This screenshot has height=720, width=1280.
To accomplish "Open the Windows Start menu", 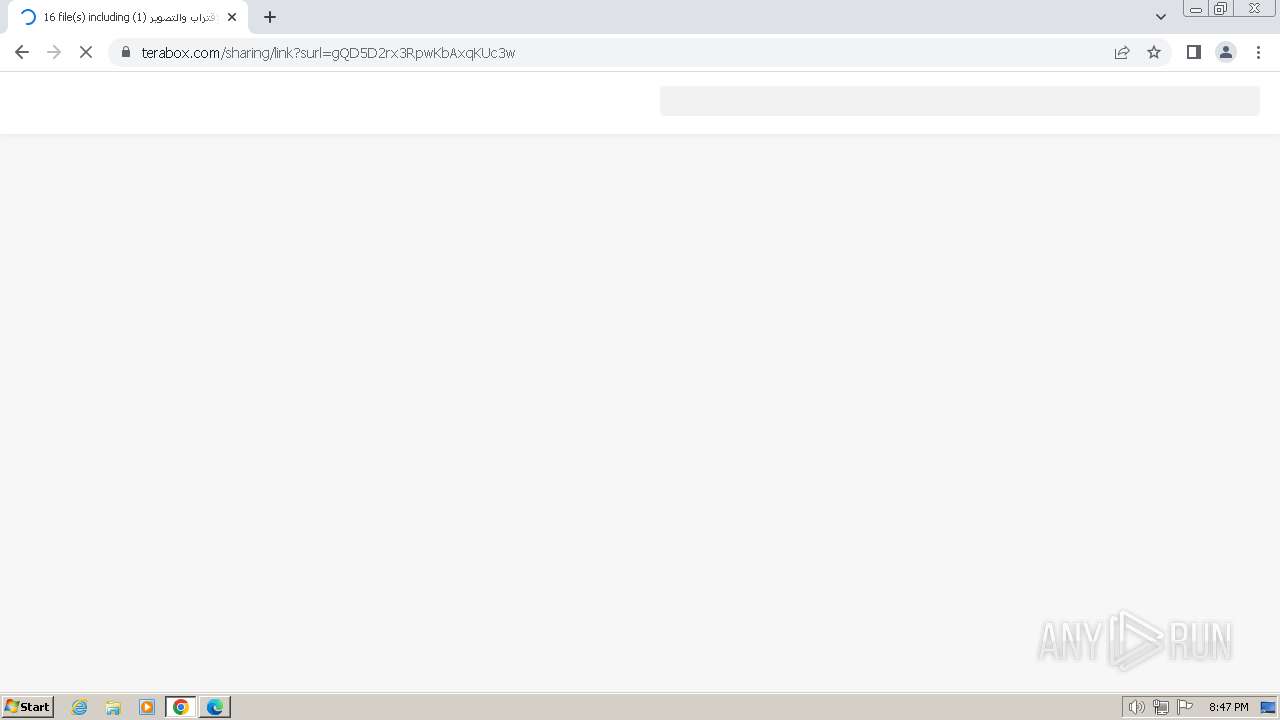I will [28, 706].
